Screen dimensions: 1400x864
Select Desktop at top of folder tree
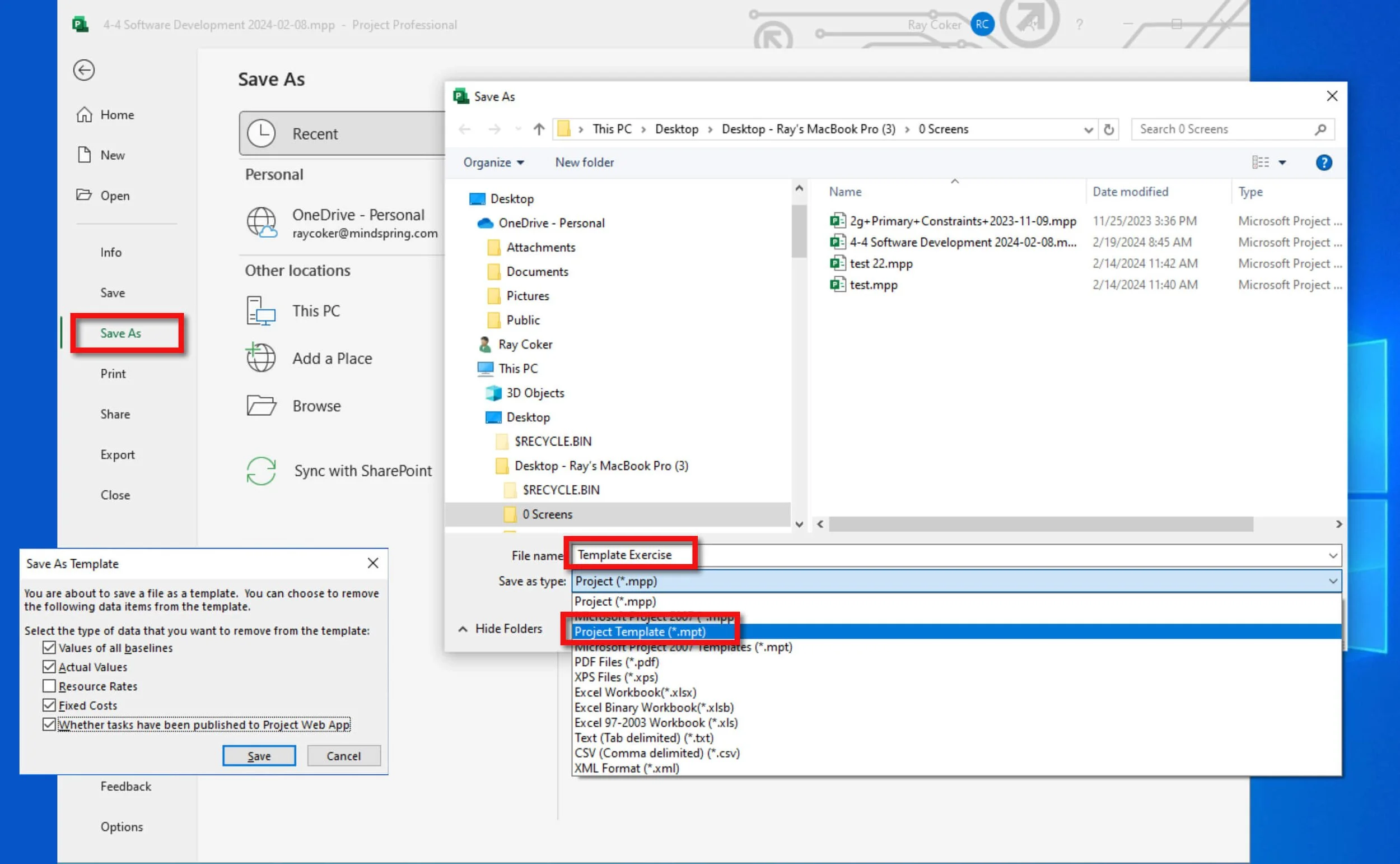[x=501, y=198]
